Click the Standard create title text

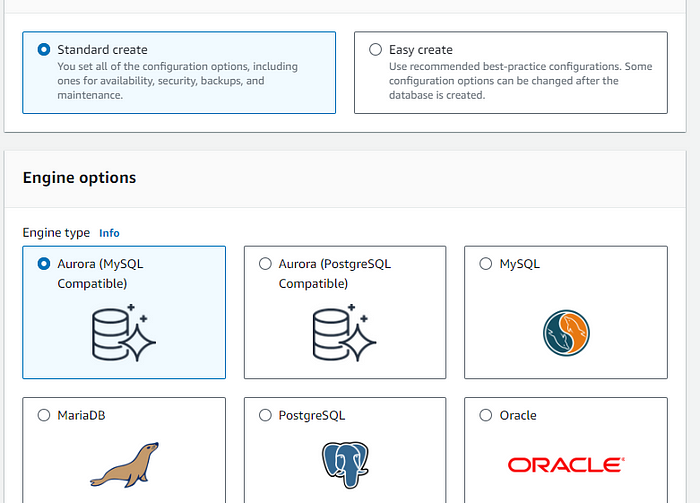click(x=102, y=50)
